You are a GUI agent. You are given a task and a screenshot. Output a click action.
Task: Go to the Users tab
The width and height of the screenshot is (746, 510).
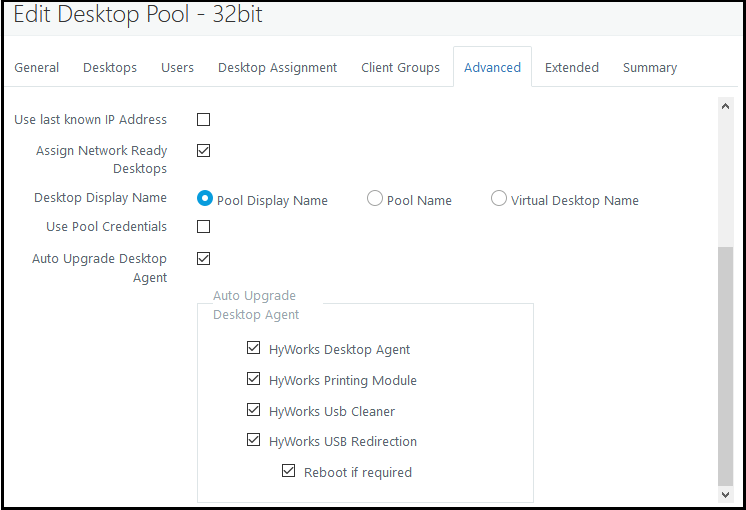point(177,68)
